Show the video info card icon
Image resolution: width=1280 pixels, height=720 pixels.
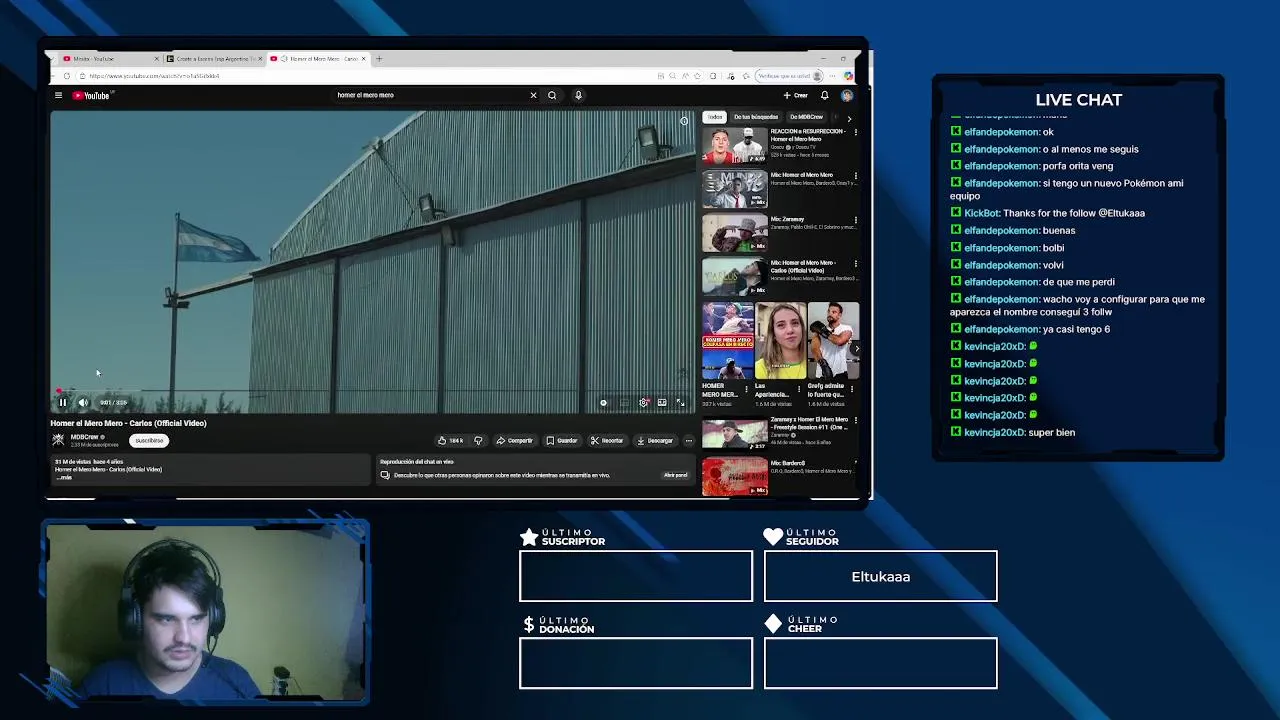point(684,121)
